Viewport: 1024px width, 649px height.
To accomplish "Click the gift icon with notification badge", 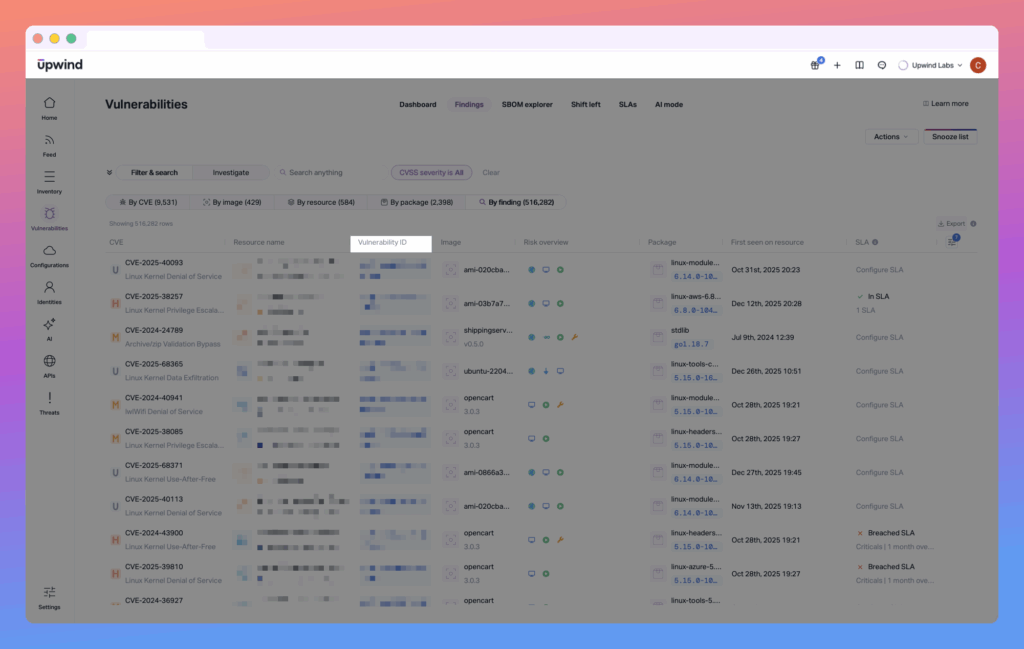I will [x=815, y=65].
